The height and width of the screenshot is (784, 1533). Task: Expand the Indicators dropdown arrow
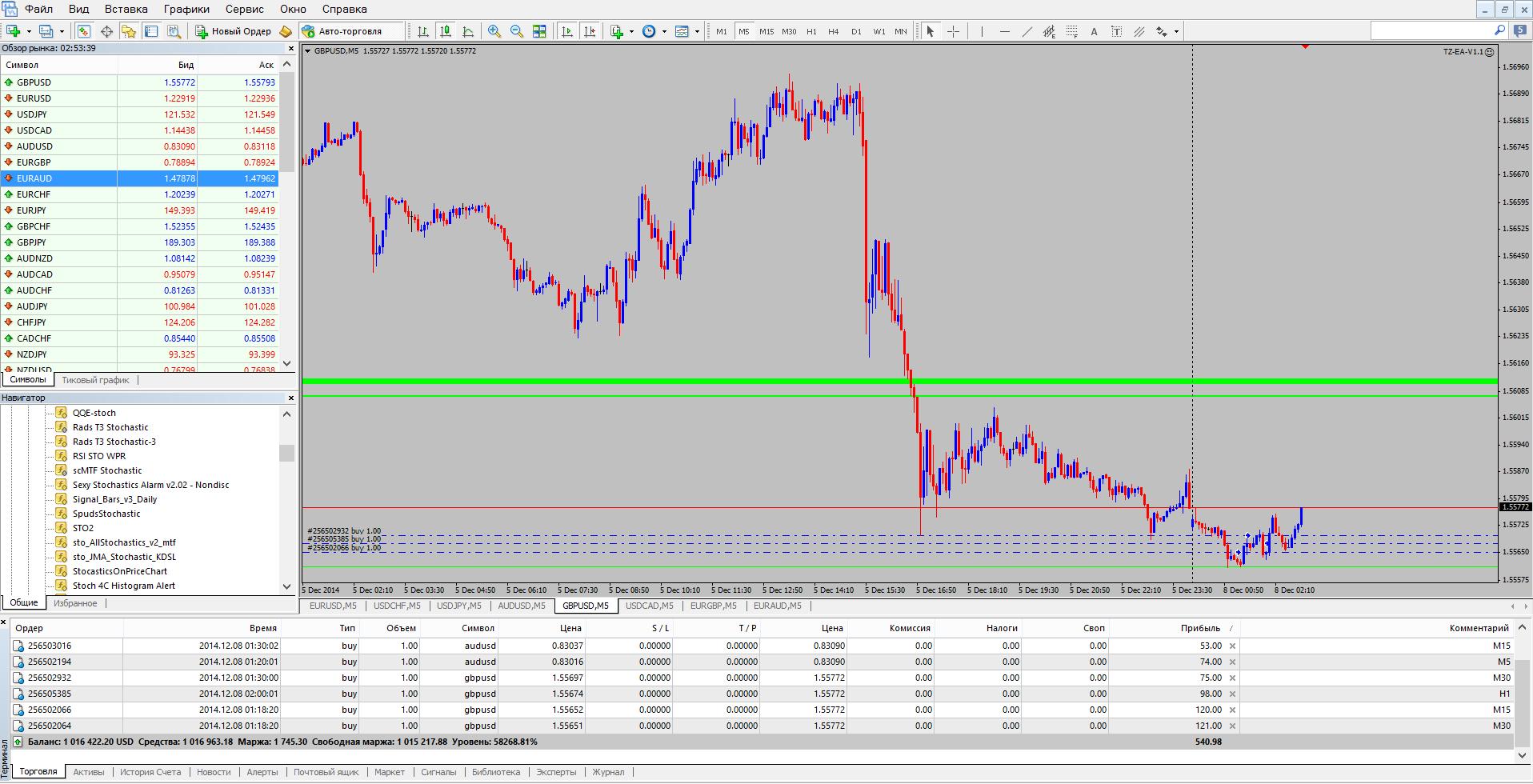(631, 32)
